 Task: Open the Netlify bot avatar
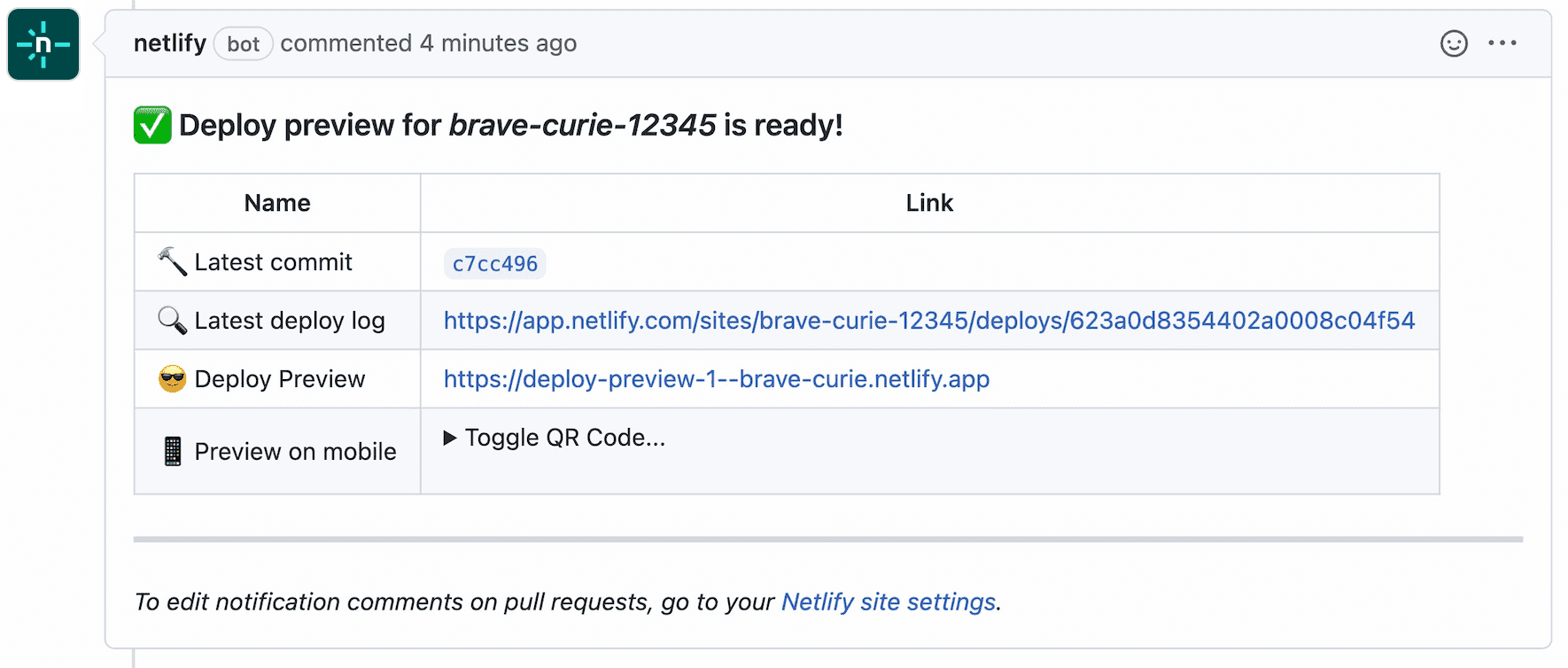click(43, 44)
